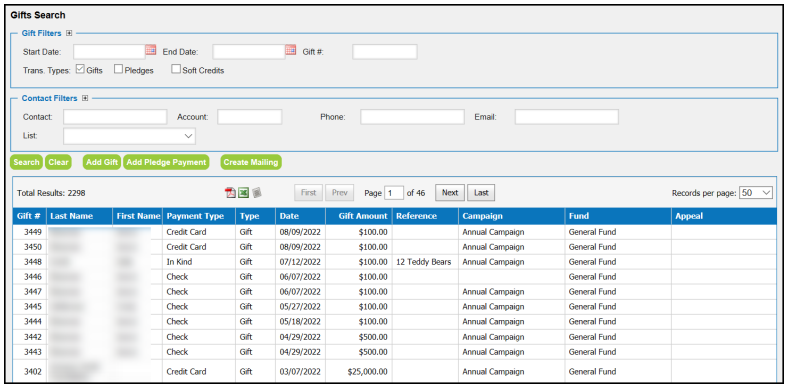
Task: Click the Clear button
Action: [58, 162]
